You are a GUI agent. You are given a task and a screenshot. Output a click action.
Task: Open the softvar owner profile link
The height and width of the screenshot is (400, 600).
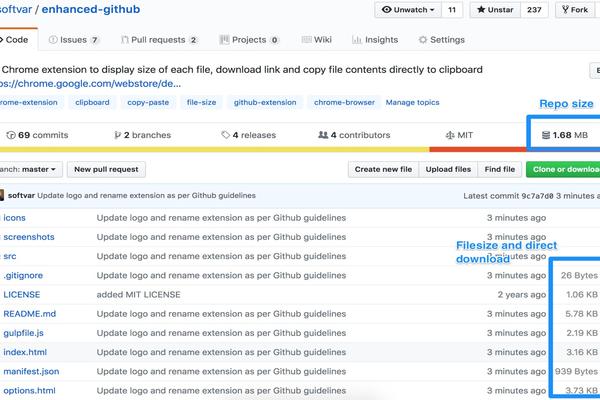click(x=15, y=9)
